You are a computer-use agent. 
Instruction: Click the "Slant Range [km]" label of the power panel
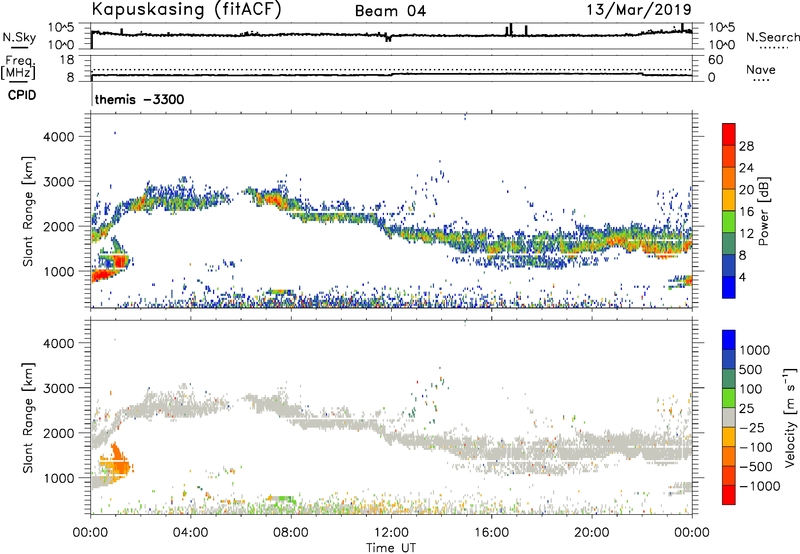(28, 211)
